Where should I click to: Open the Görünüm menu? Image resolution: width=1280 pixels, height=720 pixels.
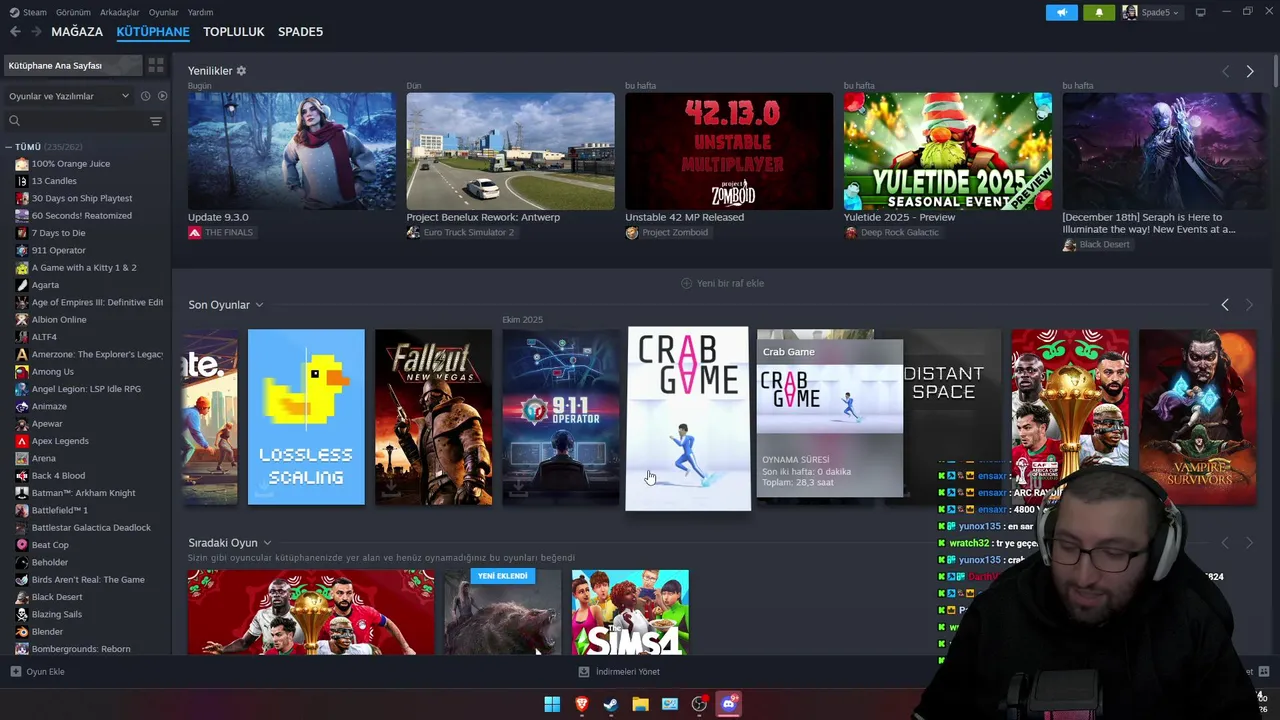point(73,12)
